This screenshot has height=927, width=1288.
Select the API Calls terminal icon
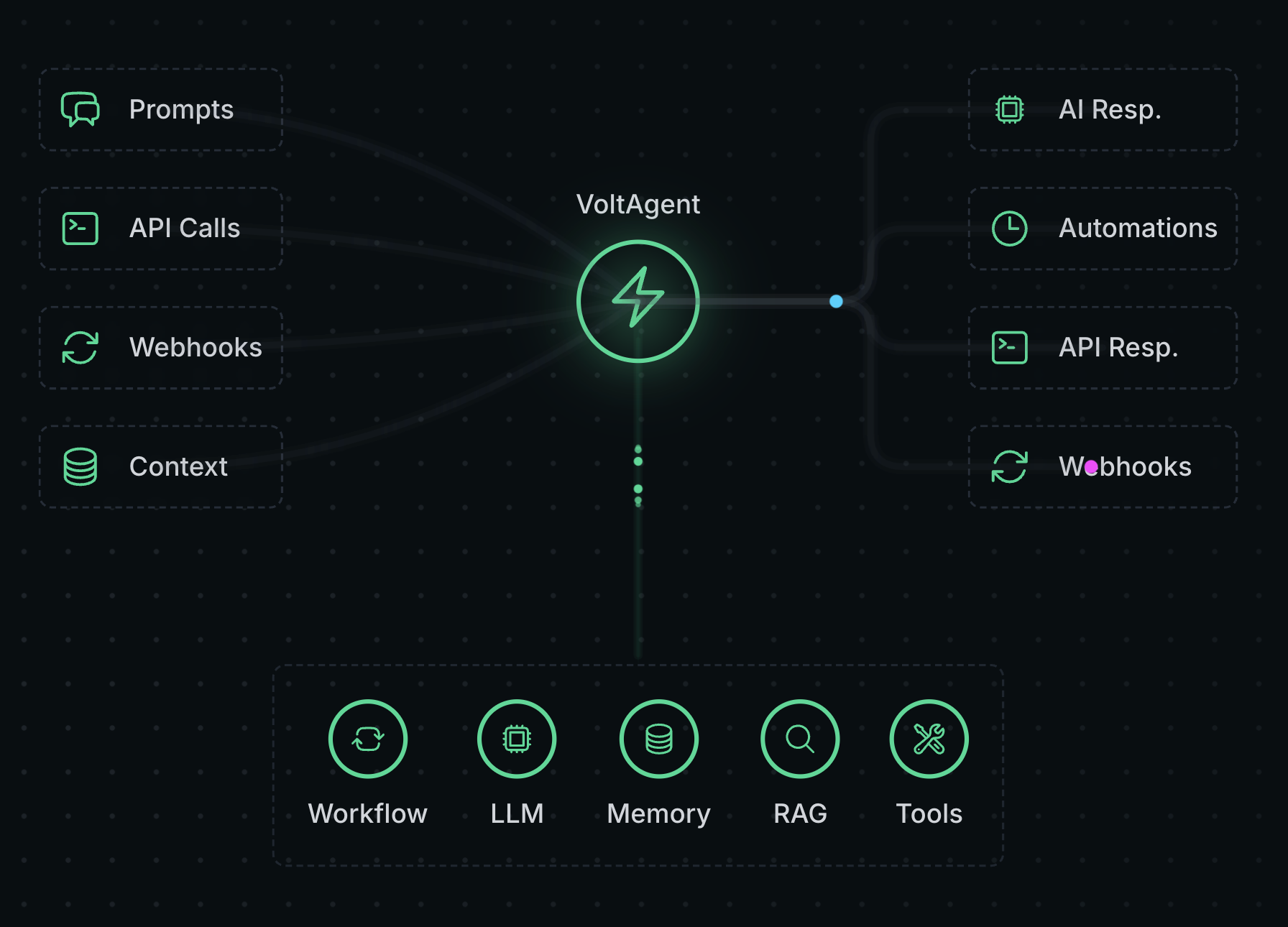pyautogui.click(x=80, y=229)
